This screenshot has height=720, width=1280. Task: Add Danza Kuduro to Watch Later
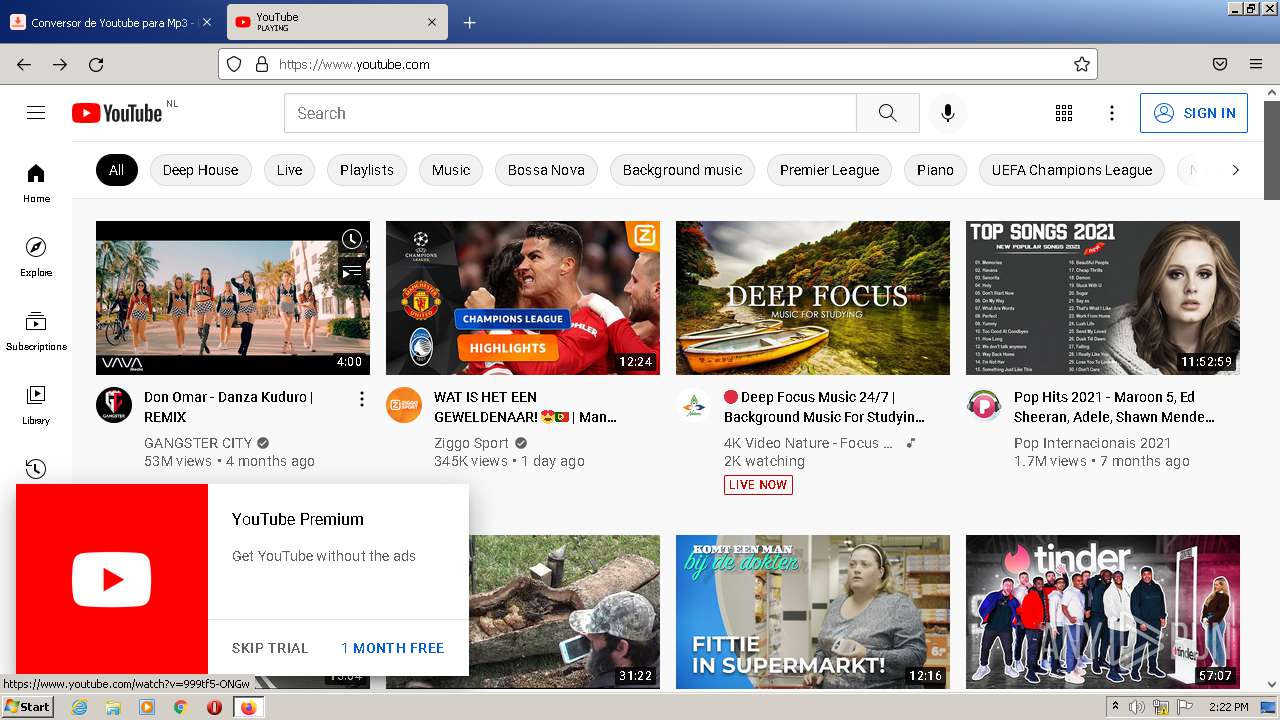coord(352,239)
